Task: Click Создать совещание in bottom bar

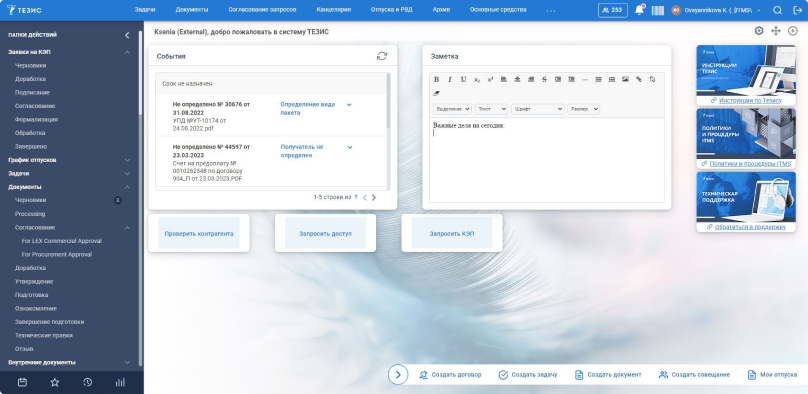Action: 694,374
